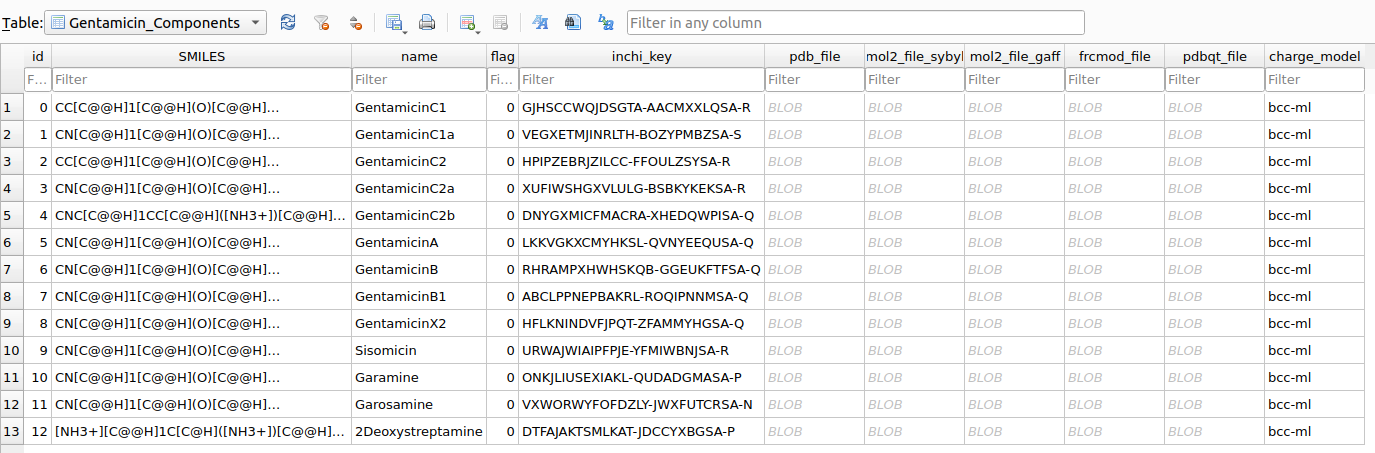The image size is (1375, 453).
Task: Insert a new record in table
Action: 468,22
